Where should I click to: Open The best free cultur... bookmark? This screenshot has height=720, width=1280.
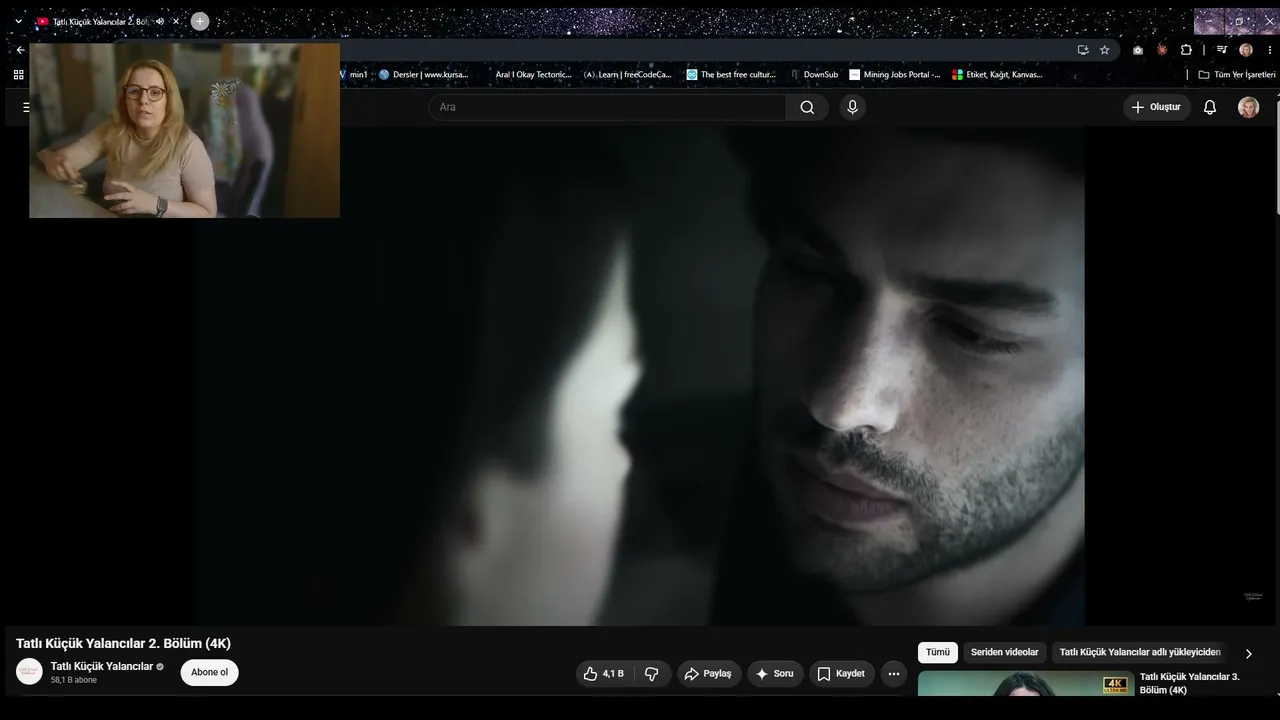click(x=731, y=75)
